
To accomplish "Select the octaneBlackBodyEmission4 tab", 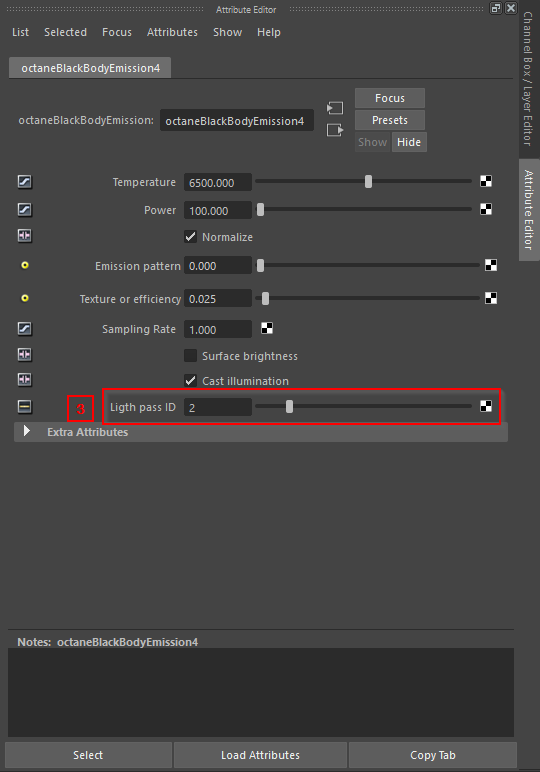I will coord(90,68).
